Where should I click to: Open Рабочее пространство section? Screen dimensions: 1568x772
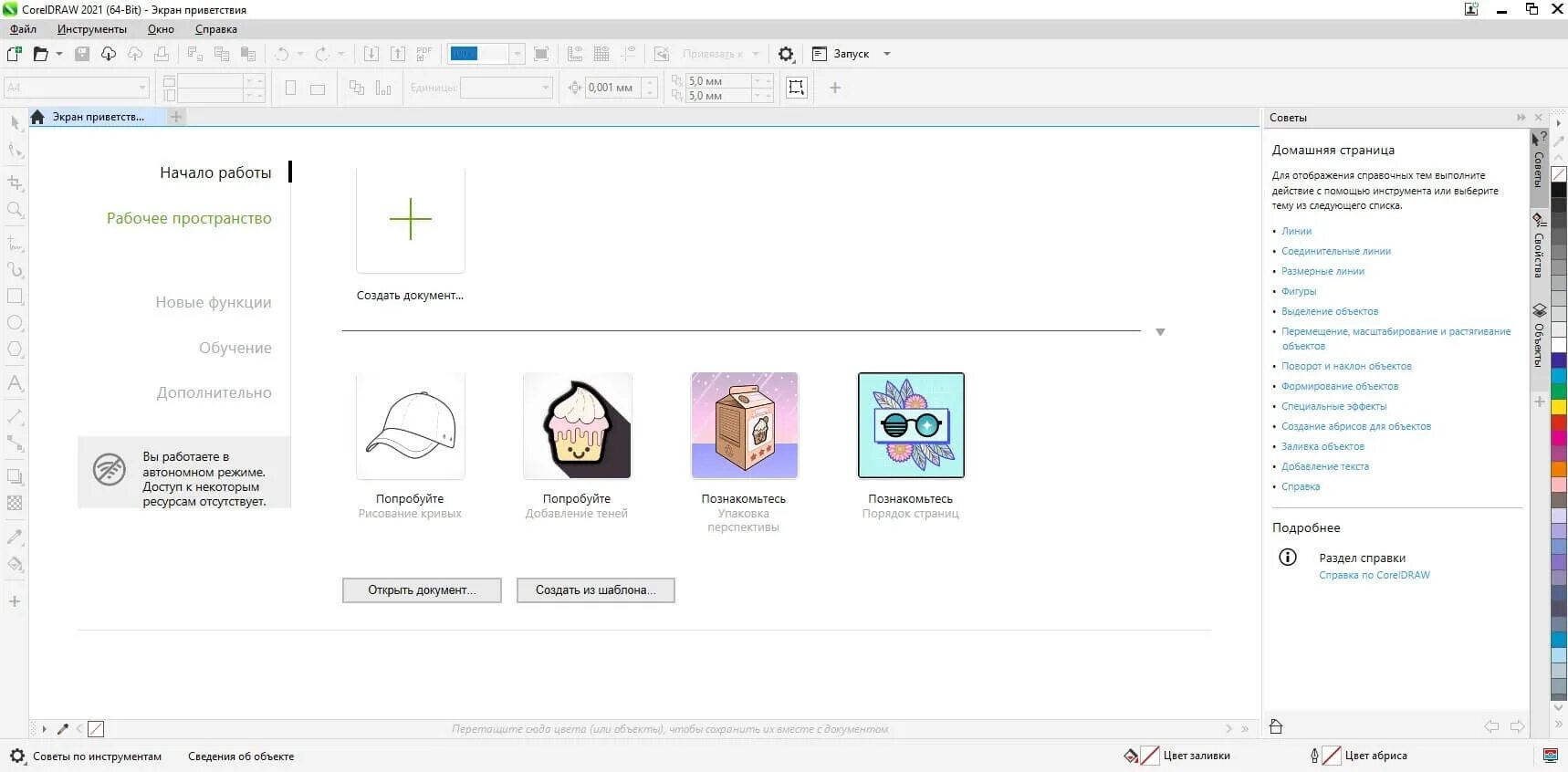coord(189,218)
